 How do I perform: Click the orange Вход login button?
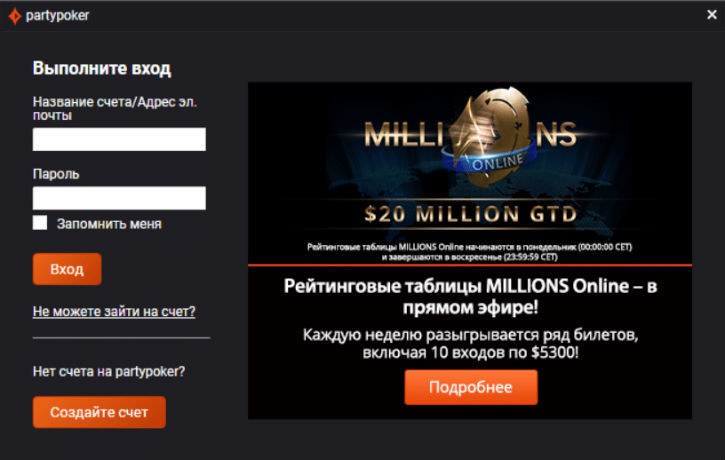click(67, 269)
